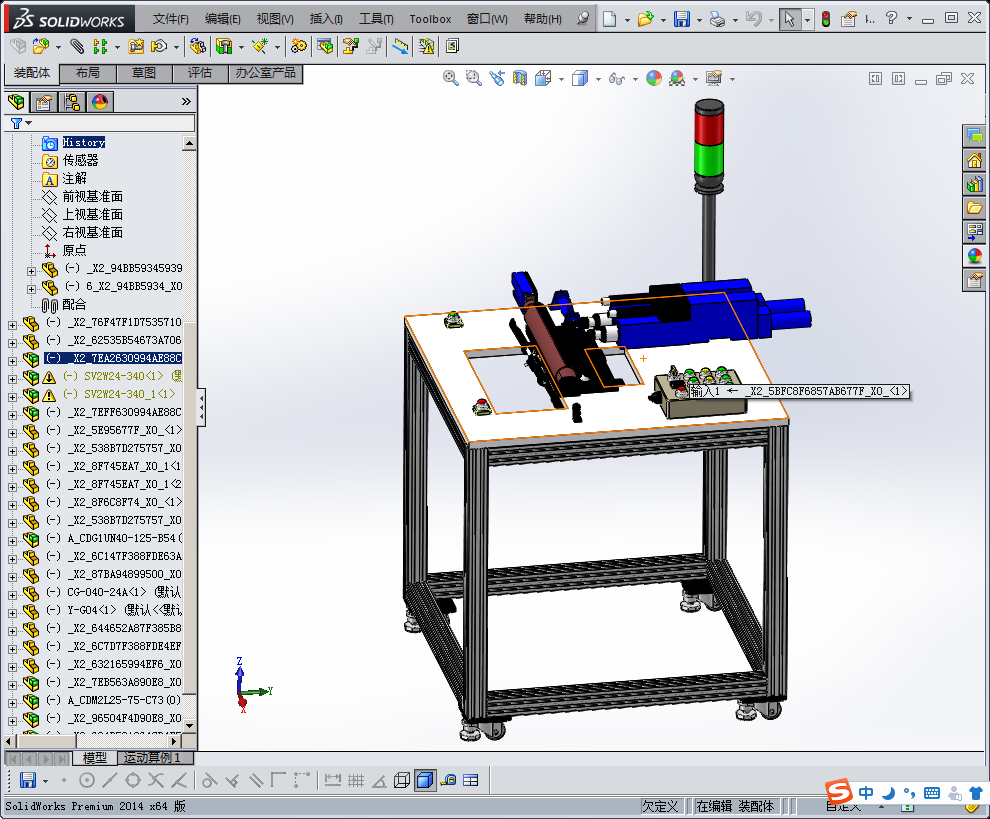Open the Help question mark icon
The width and height of the screenshot is (990, 819).
(891, 18)
